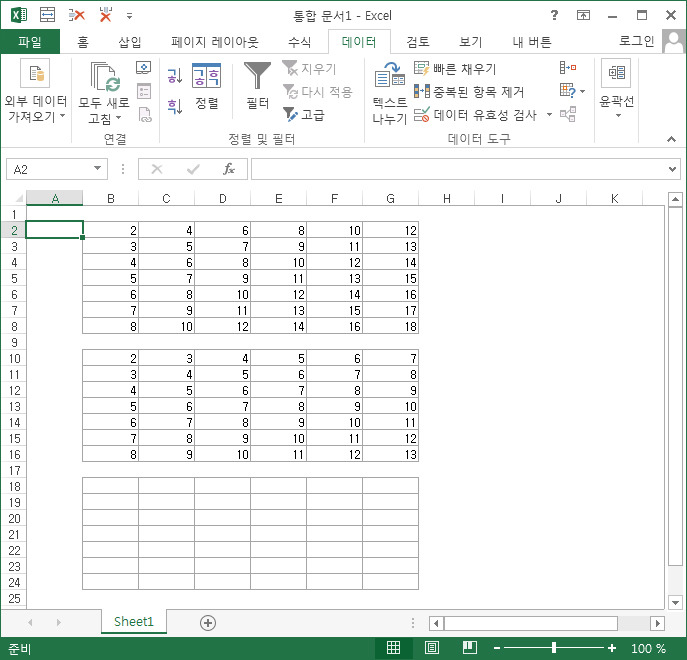Screen dimensions: 687x660
Task: Expand the What-If Analysis dropdown arrow
Action: pos(582,92)
